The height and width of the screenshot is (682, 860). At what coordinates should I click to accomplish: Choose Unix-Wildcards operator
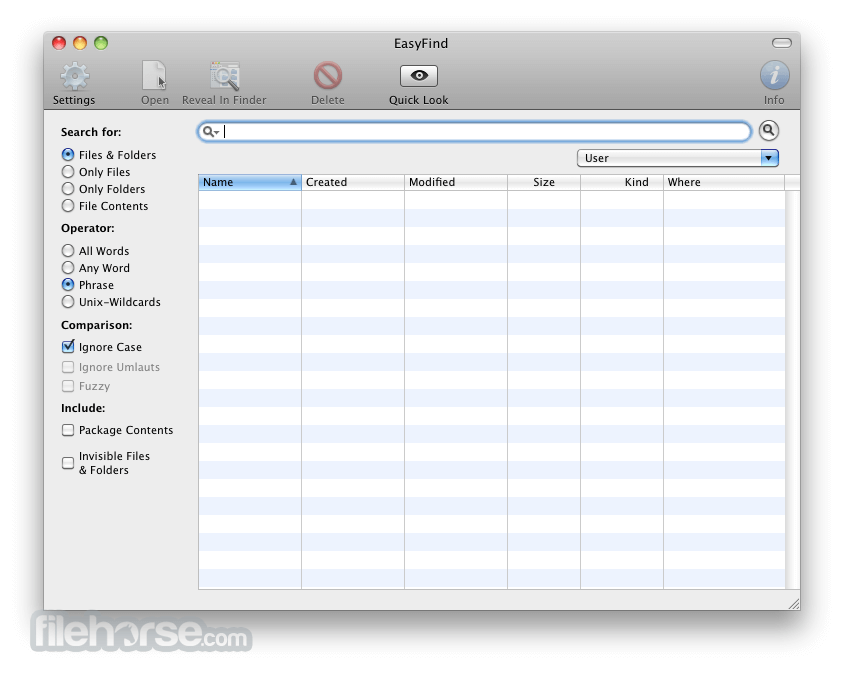coord(68,302)
